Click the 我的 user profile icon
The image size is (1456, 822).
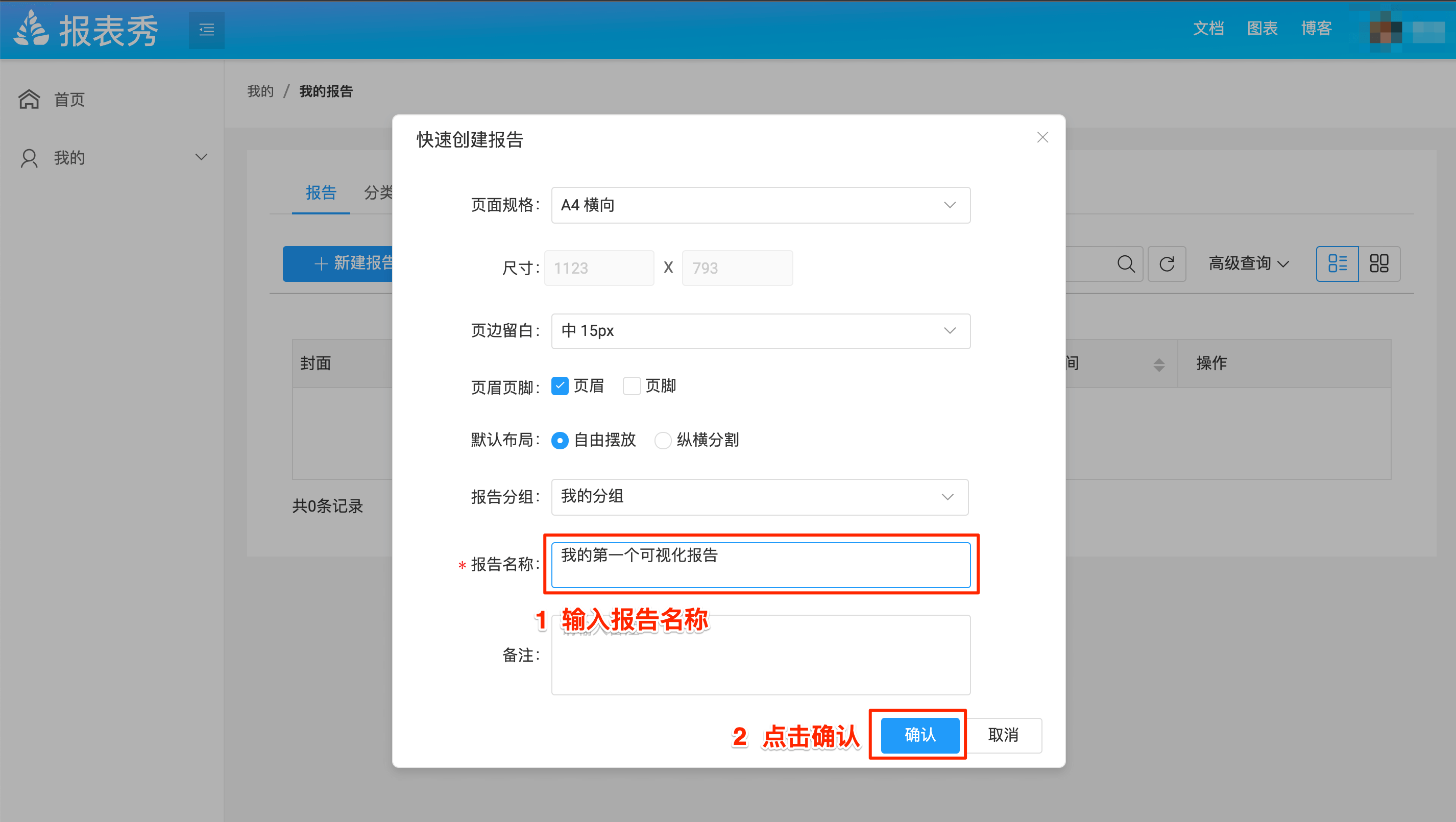(30, 158)
